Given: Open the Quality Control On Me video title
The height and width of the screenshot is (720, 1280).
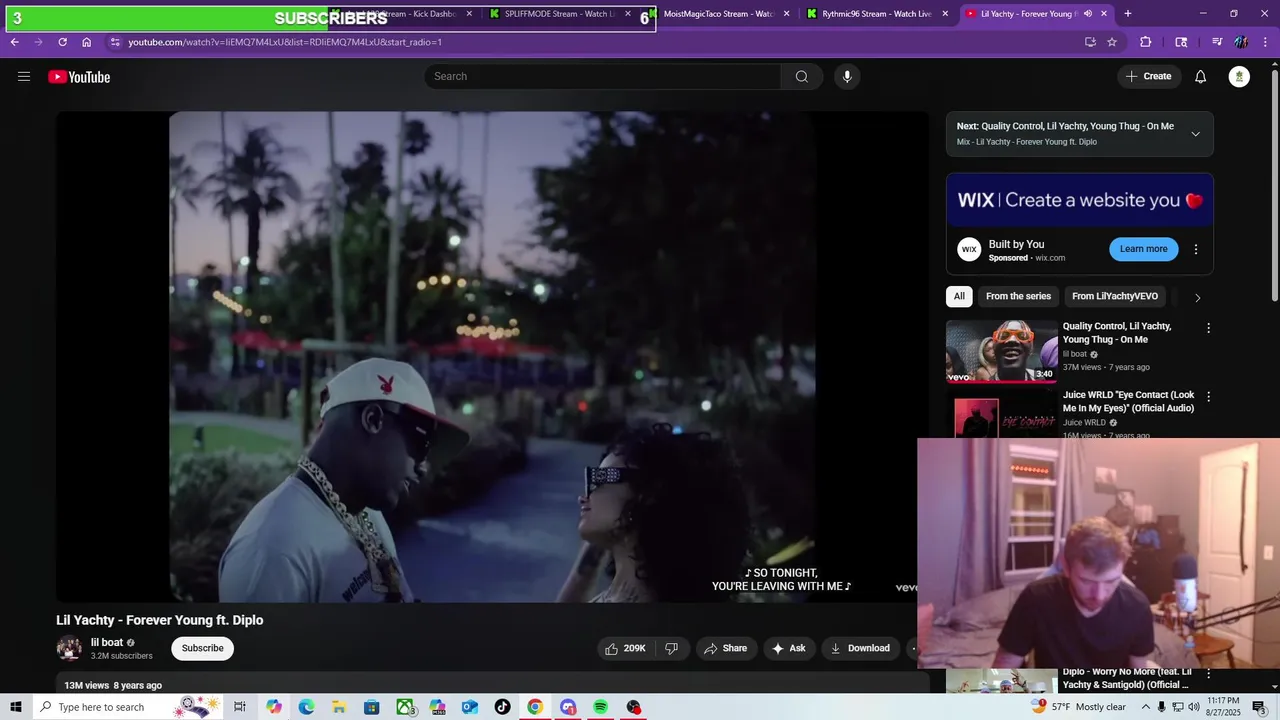Looking at the screenshot, I should [x=1117, y=333].
